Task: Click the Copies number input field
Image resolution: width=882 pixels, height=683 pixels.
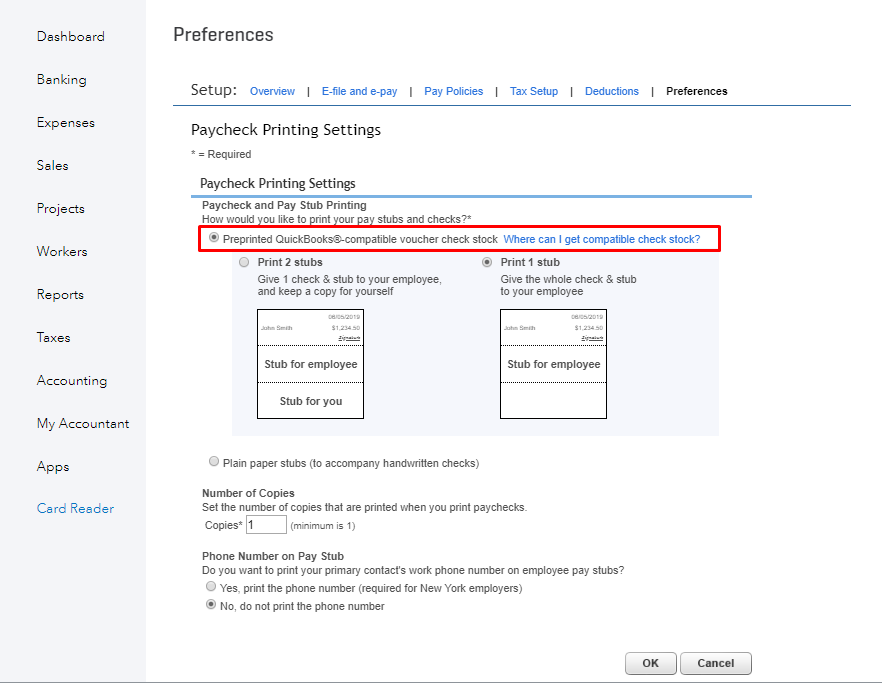Action: (266, 525)
